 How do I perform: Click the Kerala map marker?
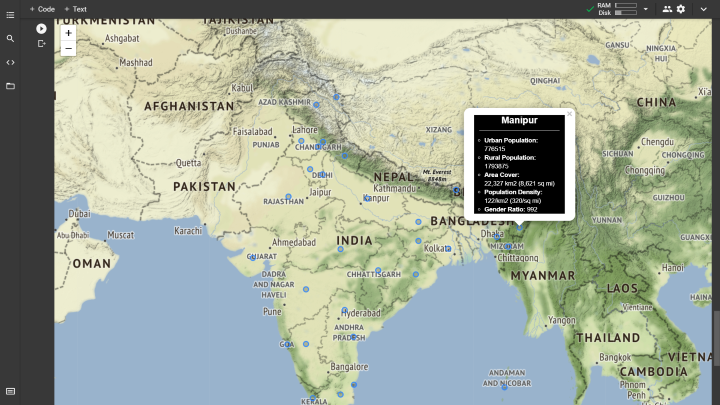click(313, 398)
